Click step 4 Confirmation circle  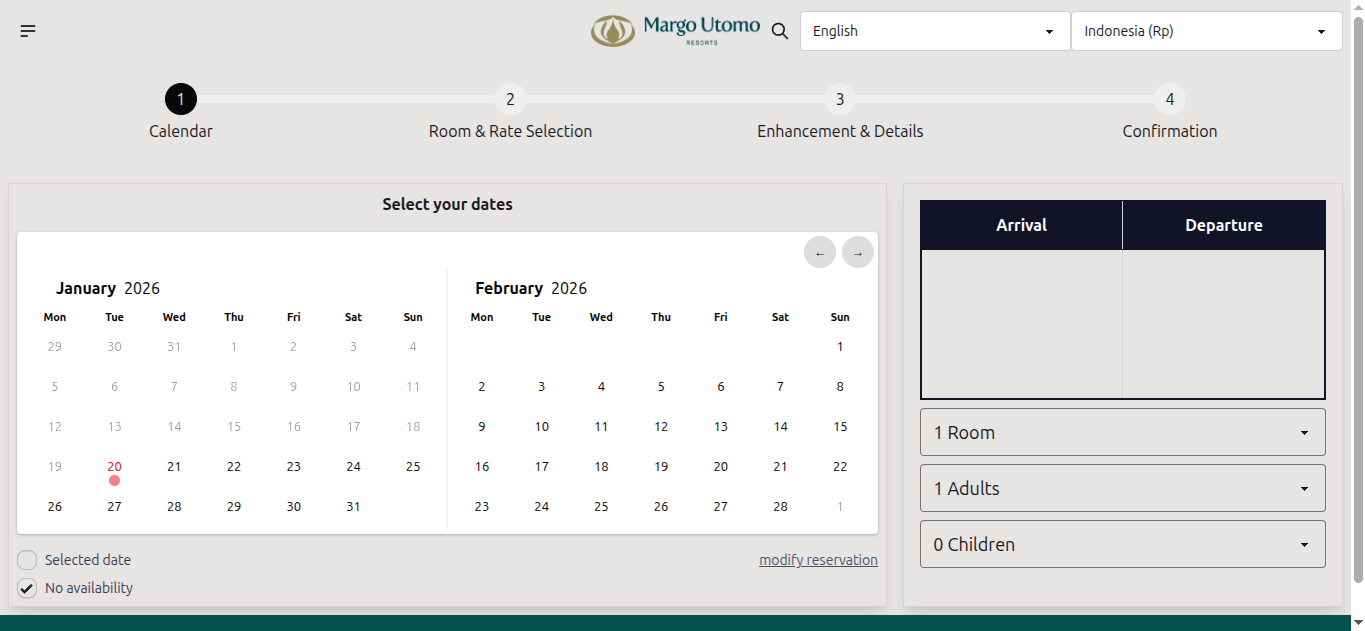point(1169,99)
